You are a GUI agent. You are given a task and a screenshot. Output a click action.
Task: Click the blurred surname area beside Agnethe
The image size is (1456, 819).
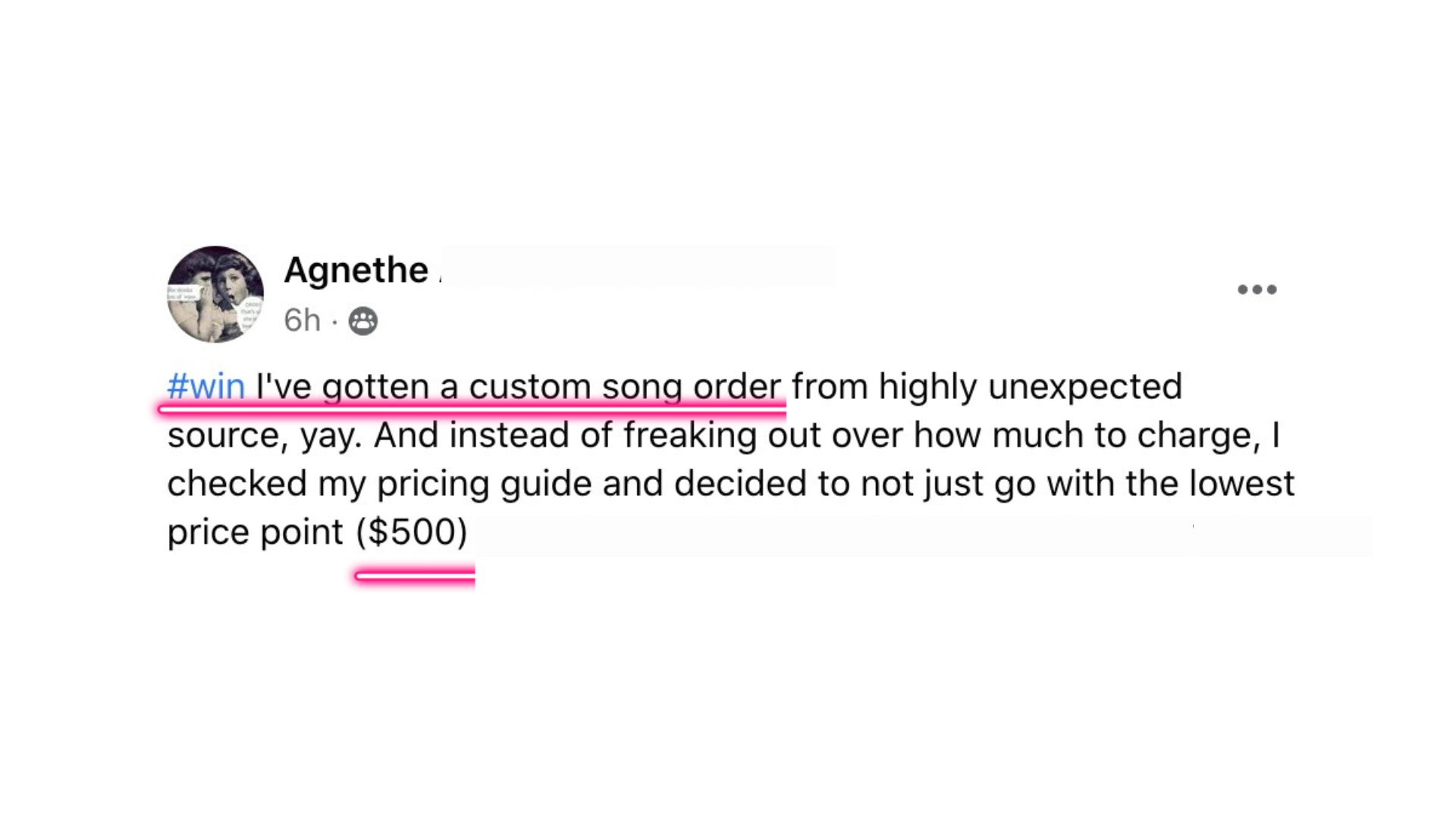(x=637, y=268)
